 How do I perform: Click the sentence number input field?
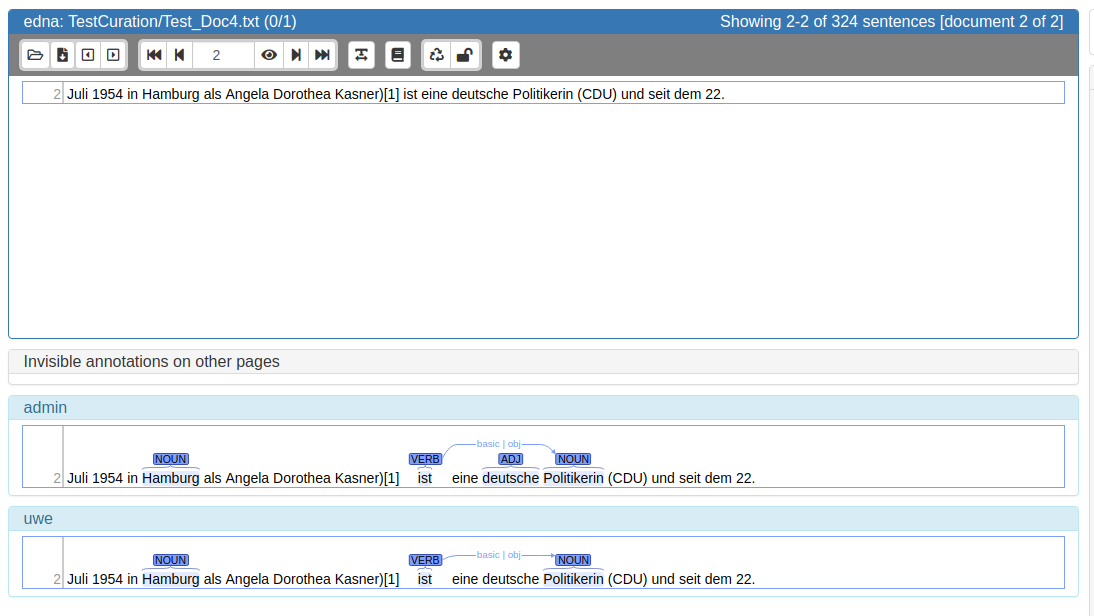click(x=222, y=55)
